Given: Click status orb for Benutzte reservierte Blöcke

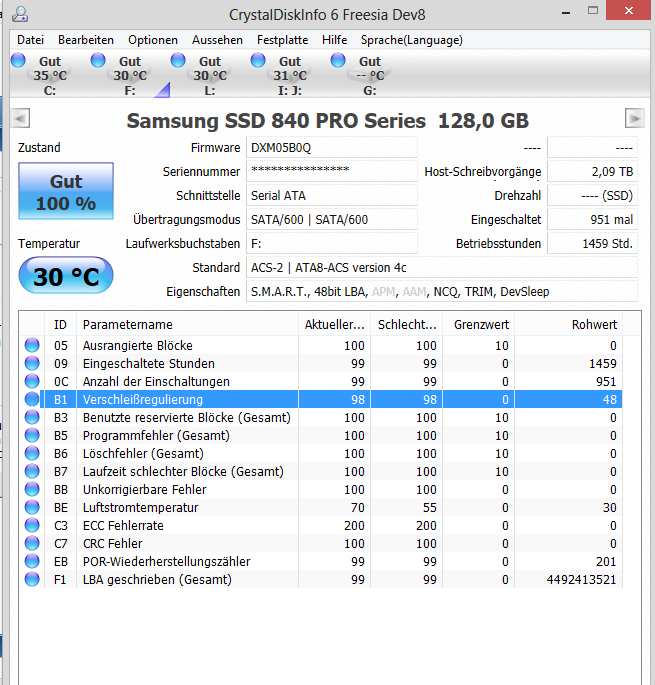Looking at the screenshot, I should tap(32, 417).
